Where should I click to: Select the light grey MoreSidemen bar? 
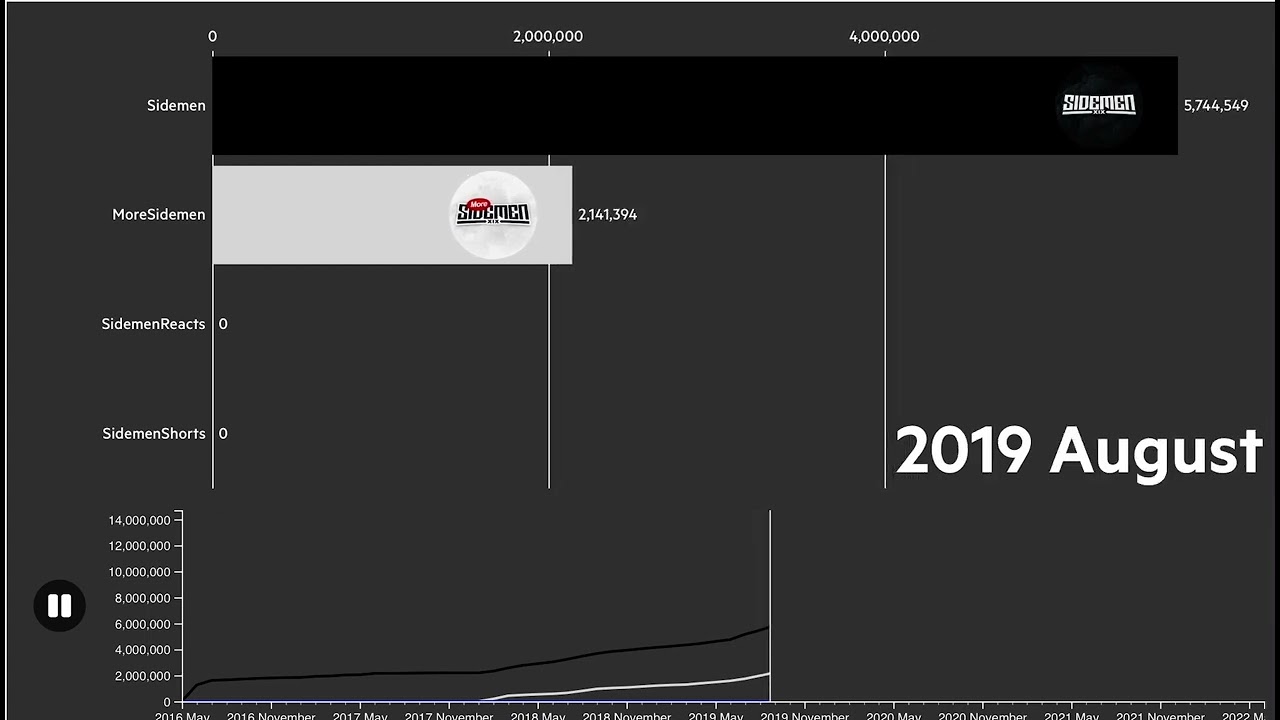click(392, 215)
